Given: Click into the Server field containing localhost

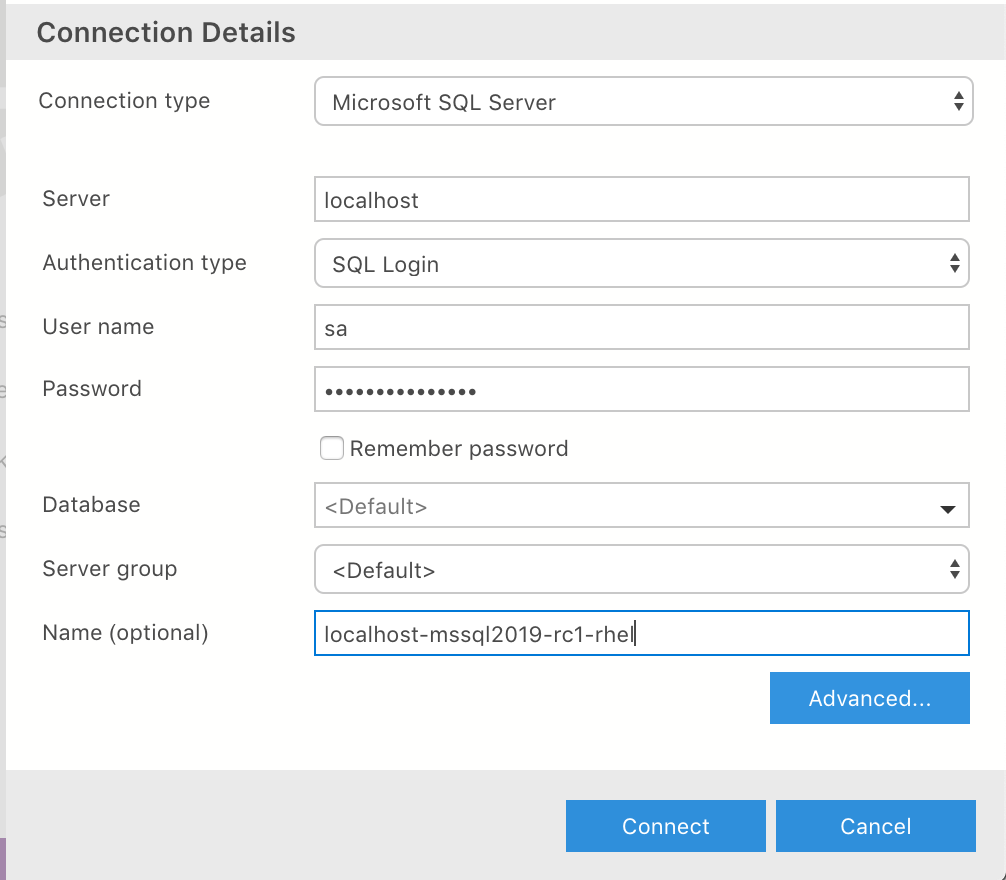Looking at the screenshot, I should [640, 200].
